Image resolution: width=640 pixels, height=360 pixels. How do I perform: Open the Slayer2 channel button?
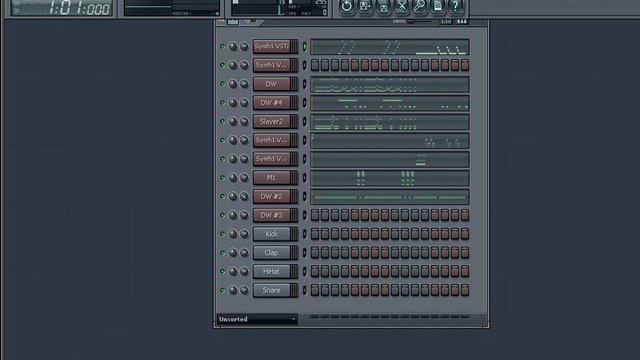(x=275, y=122)
